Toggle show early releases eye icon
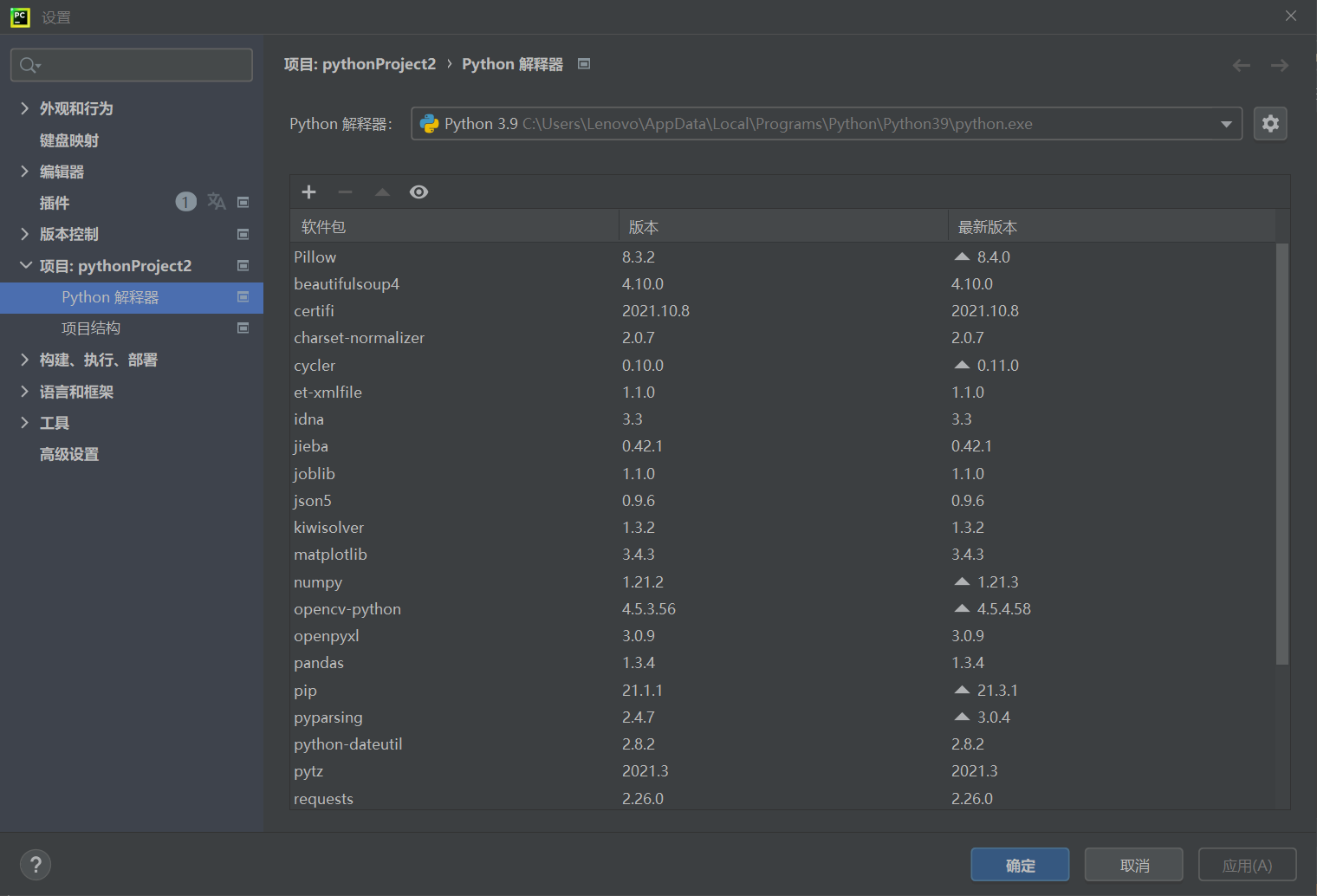Screen dimensions: 1317x896 tap(418, 192)
